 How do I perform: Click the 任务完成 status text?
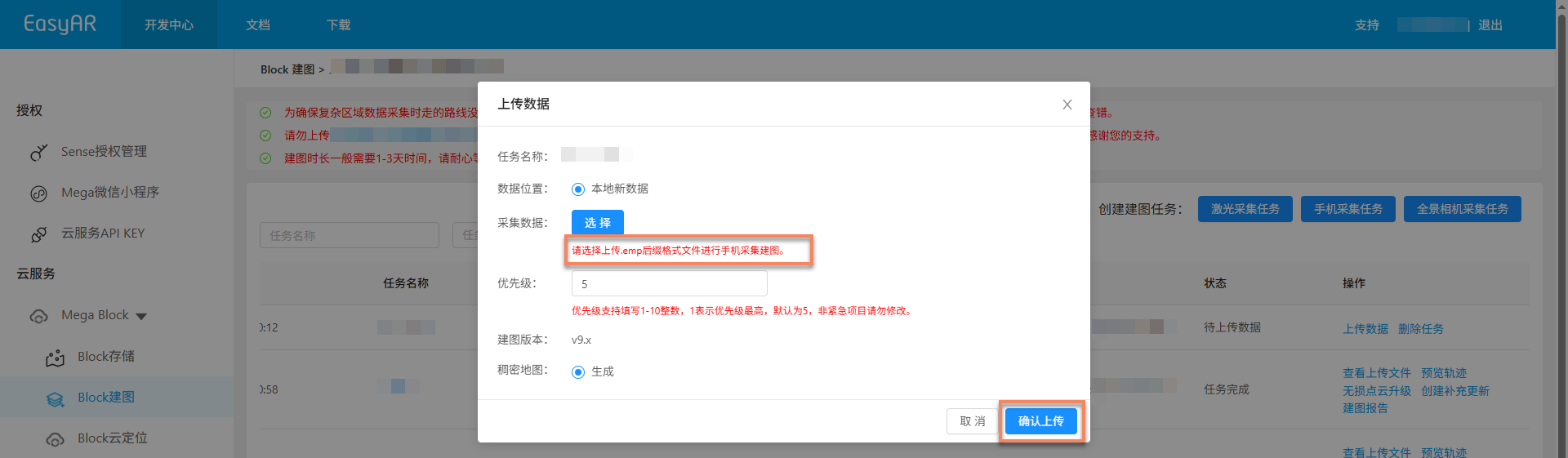pos(1227,389)
